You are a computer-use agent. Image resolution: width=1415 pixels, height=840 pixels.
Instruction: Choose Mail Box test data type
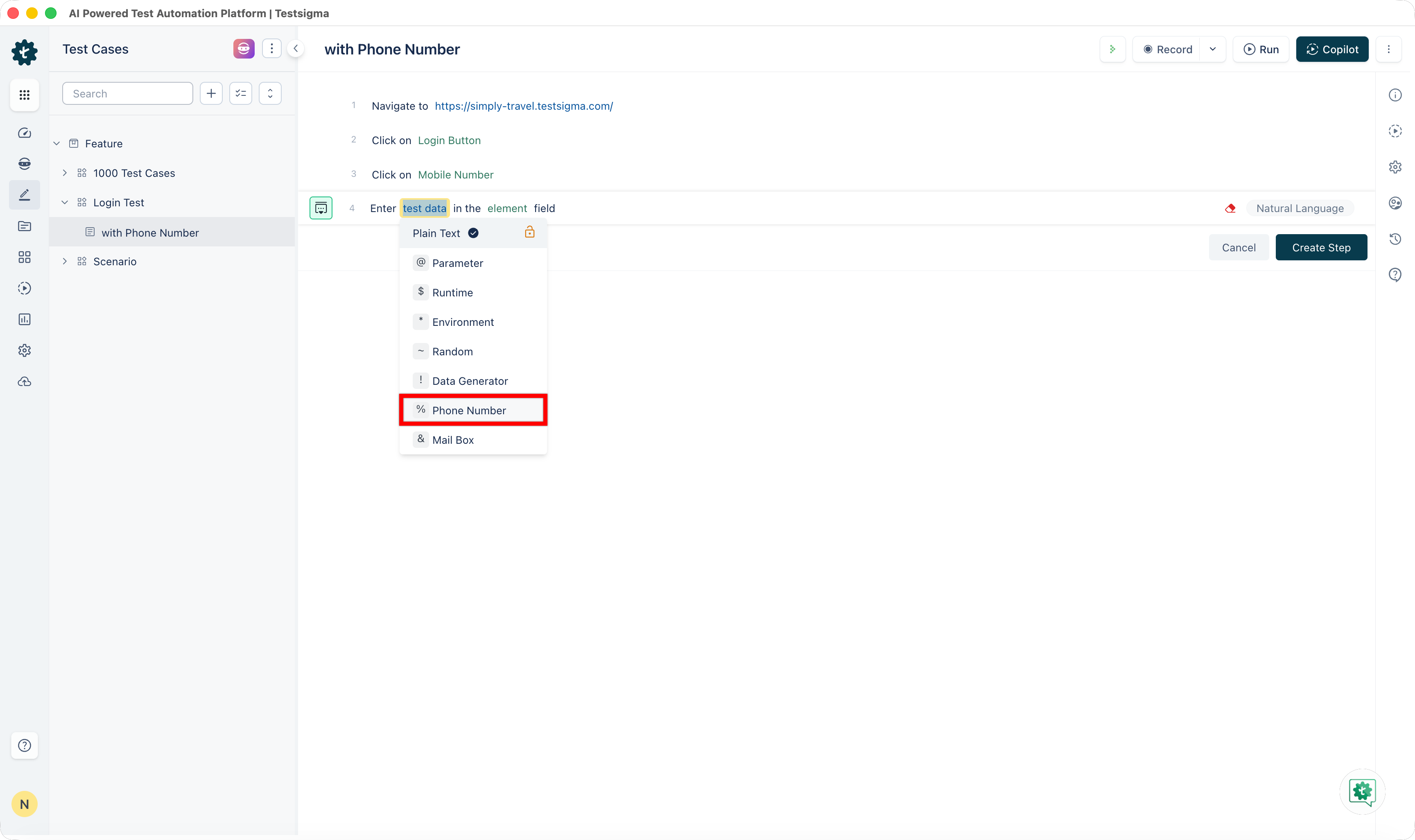[x=473, y=440]
